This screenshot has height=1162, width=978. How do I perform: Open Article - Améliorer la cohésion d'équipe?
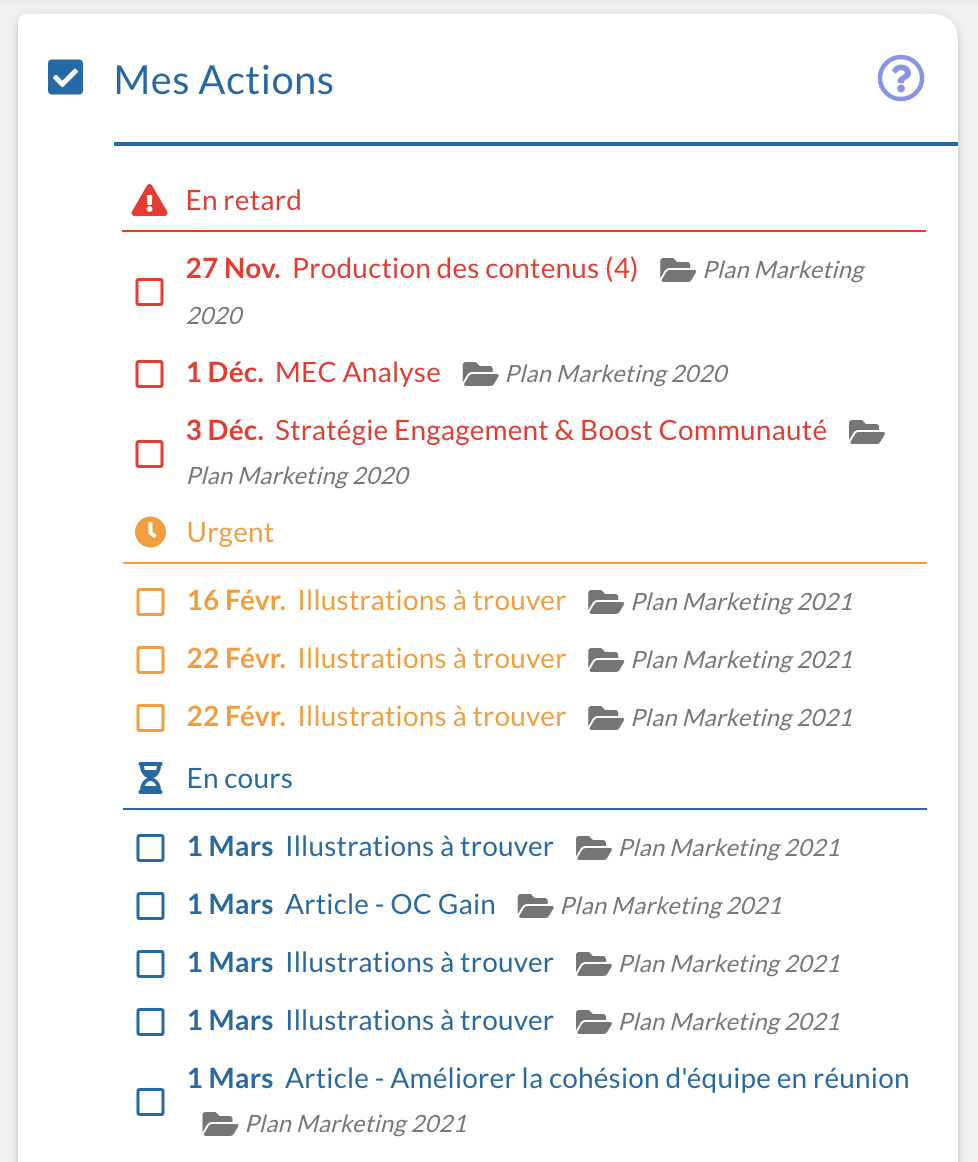pyautogui.click(x=597, y=1079)
